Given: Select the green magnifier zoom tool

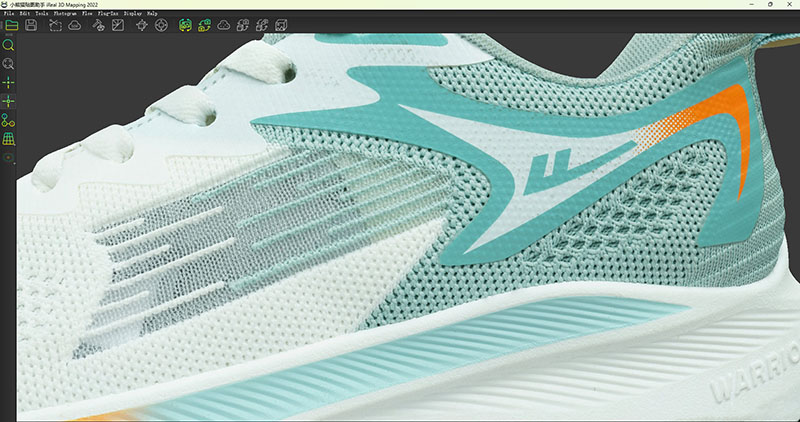Looking at the screenshot, I should pos(8,45).
